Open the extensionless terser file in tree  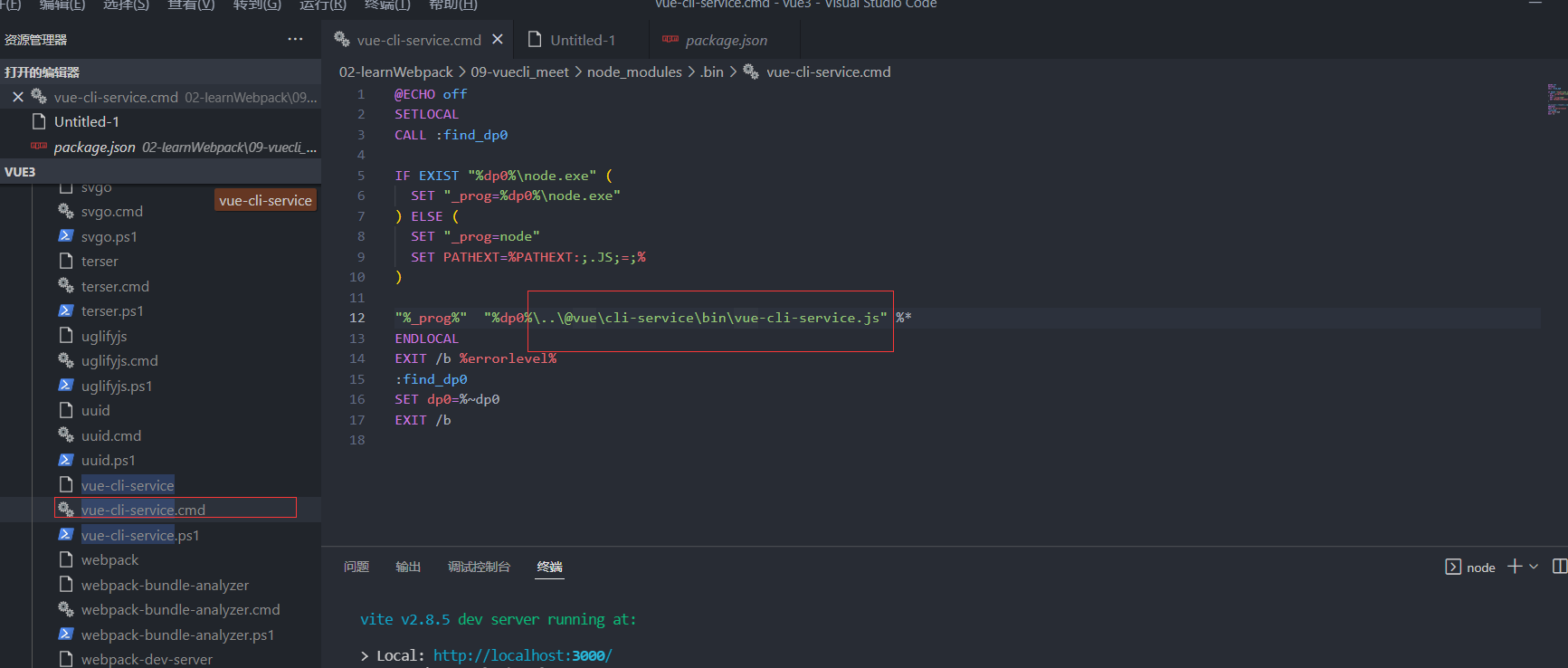point(100,262)
